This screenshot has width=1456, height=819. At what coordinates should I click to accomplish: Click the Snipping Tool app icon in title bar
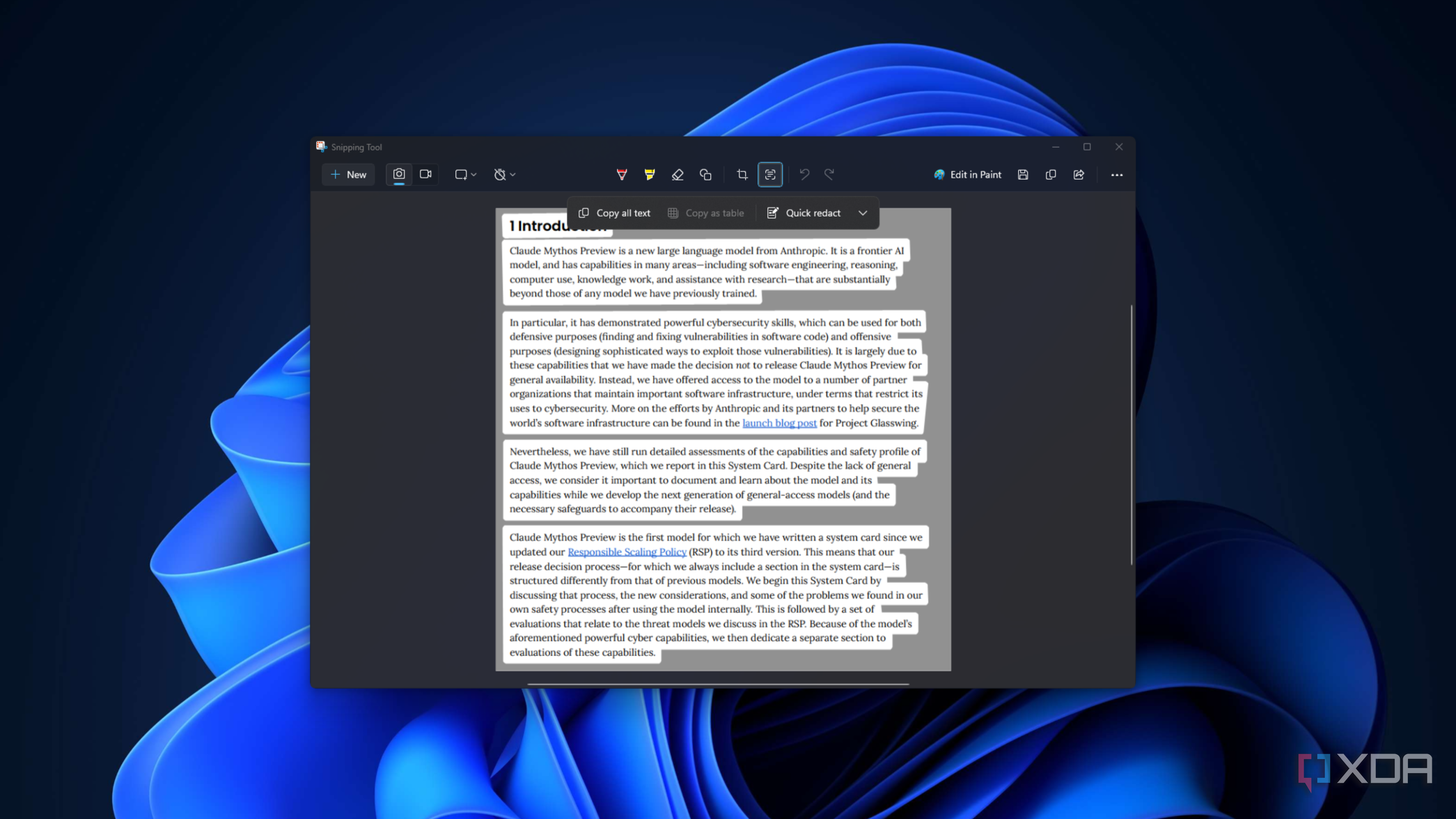pos(321,146)
